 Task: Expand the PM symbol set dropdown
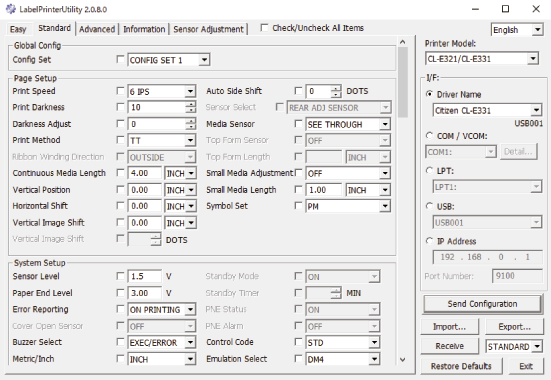pyautogui.click(x=348, y=206)
